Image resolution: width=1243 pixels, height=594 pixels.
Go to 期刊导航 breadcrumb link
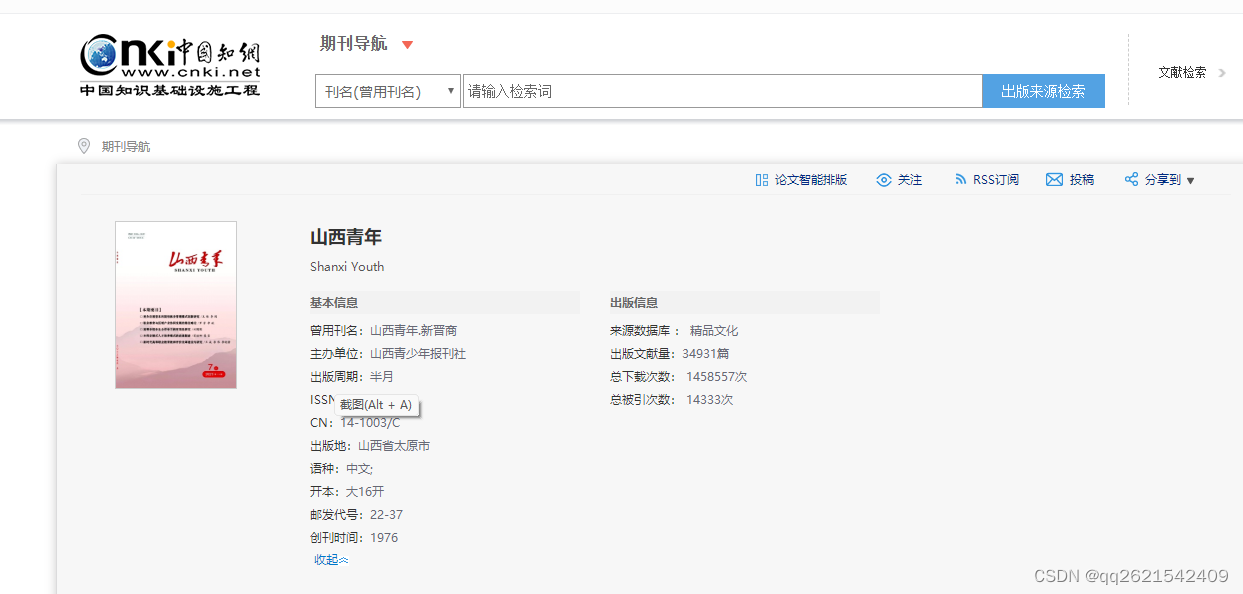[126, 147]
